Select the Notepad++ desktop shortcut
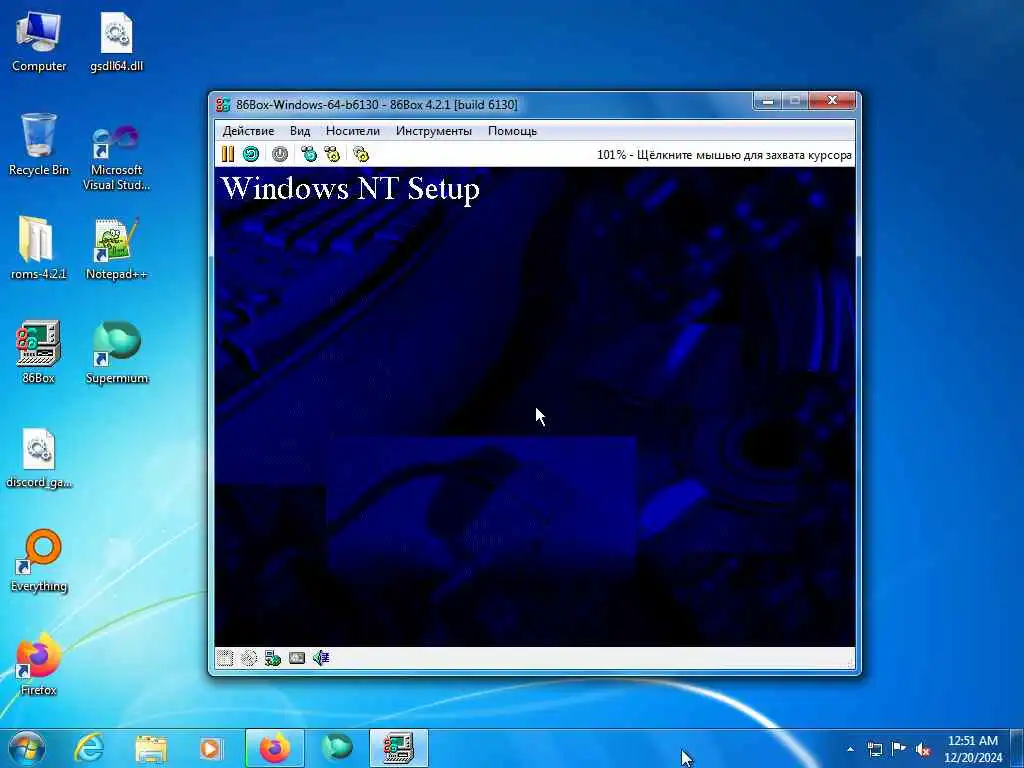1024x768 pixels. pos(116,248)
